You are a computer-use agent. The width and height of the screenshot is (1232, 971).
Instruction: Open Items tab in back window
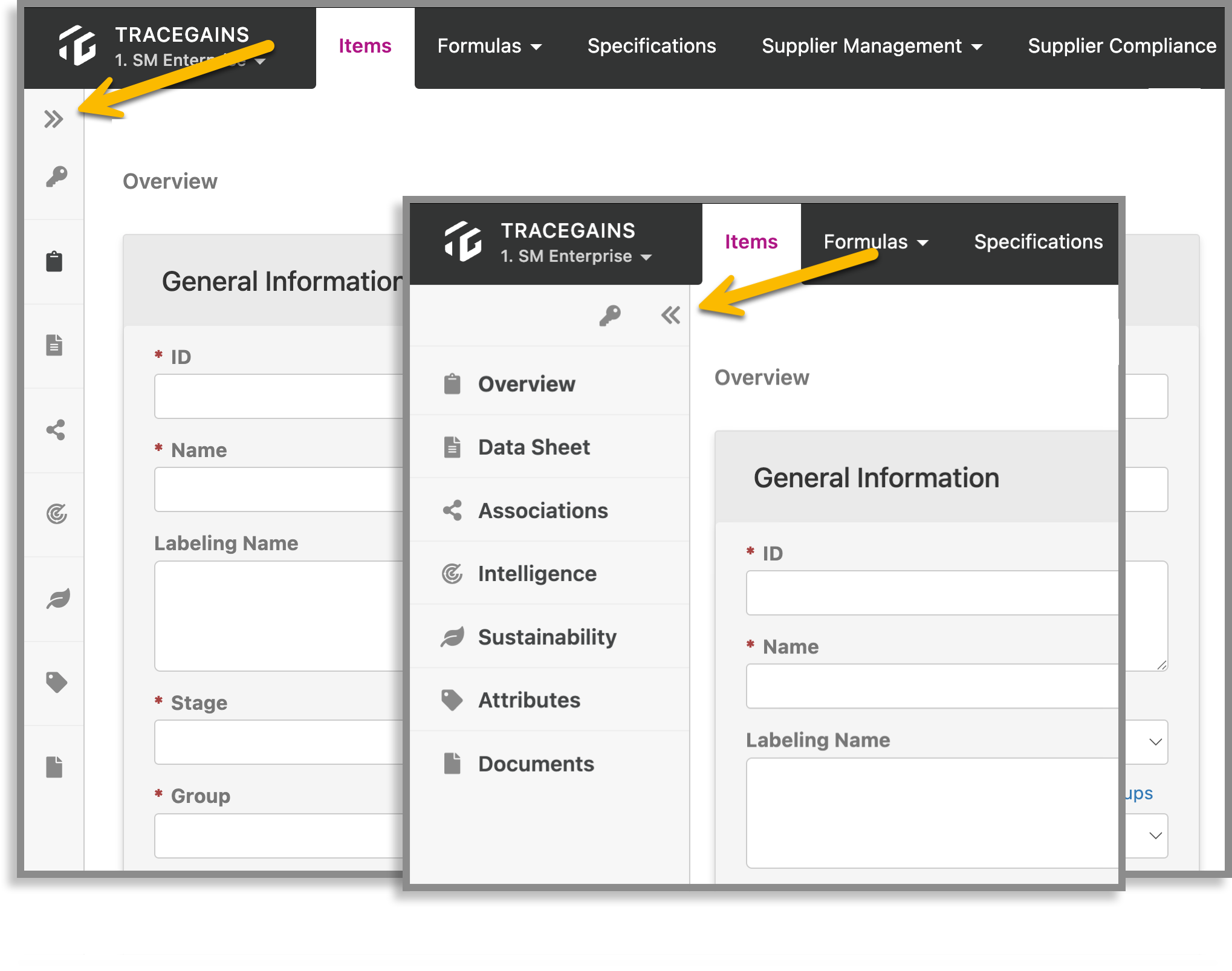(x=365, y=46)
